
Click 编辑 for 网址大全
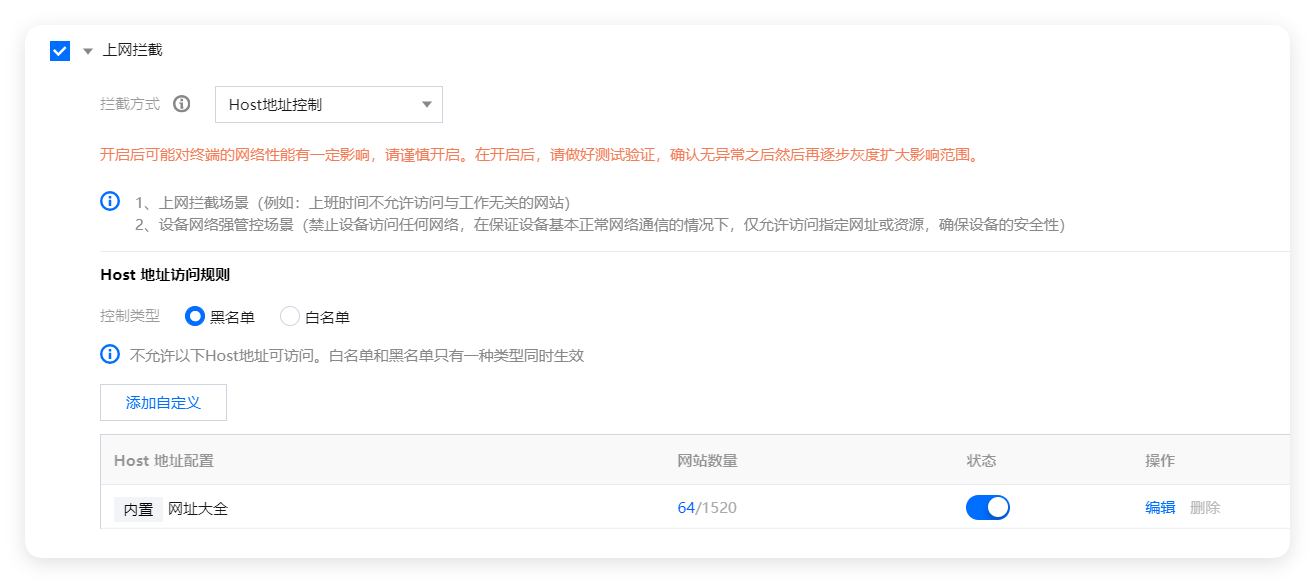[1159, 507]
